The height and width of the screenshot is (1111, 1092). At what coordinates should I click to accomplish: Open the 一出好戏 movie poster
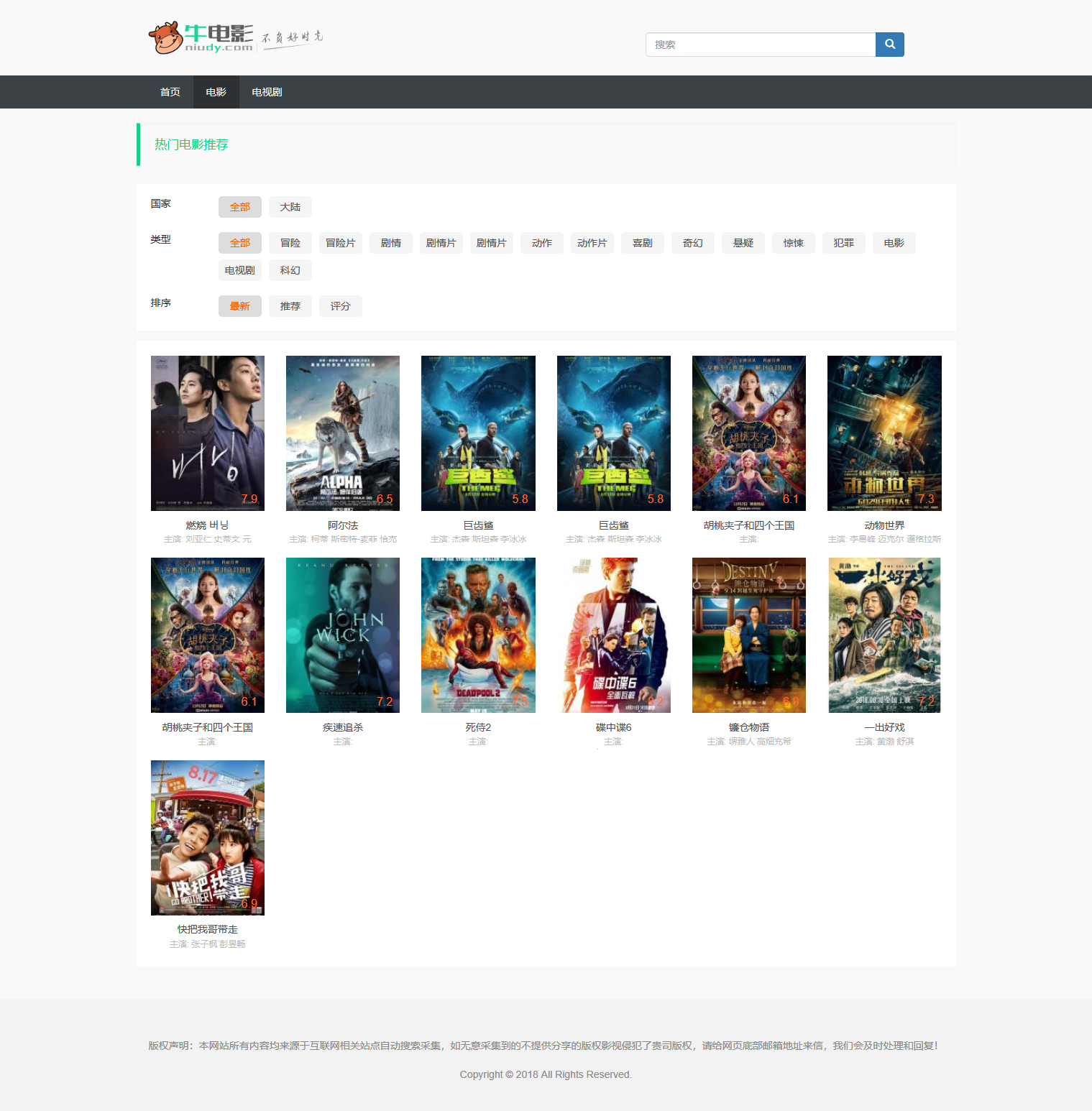click(x=884, y=635)
